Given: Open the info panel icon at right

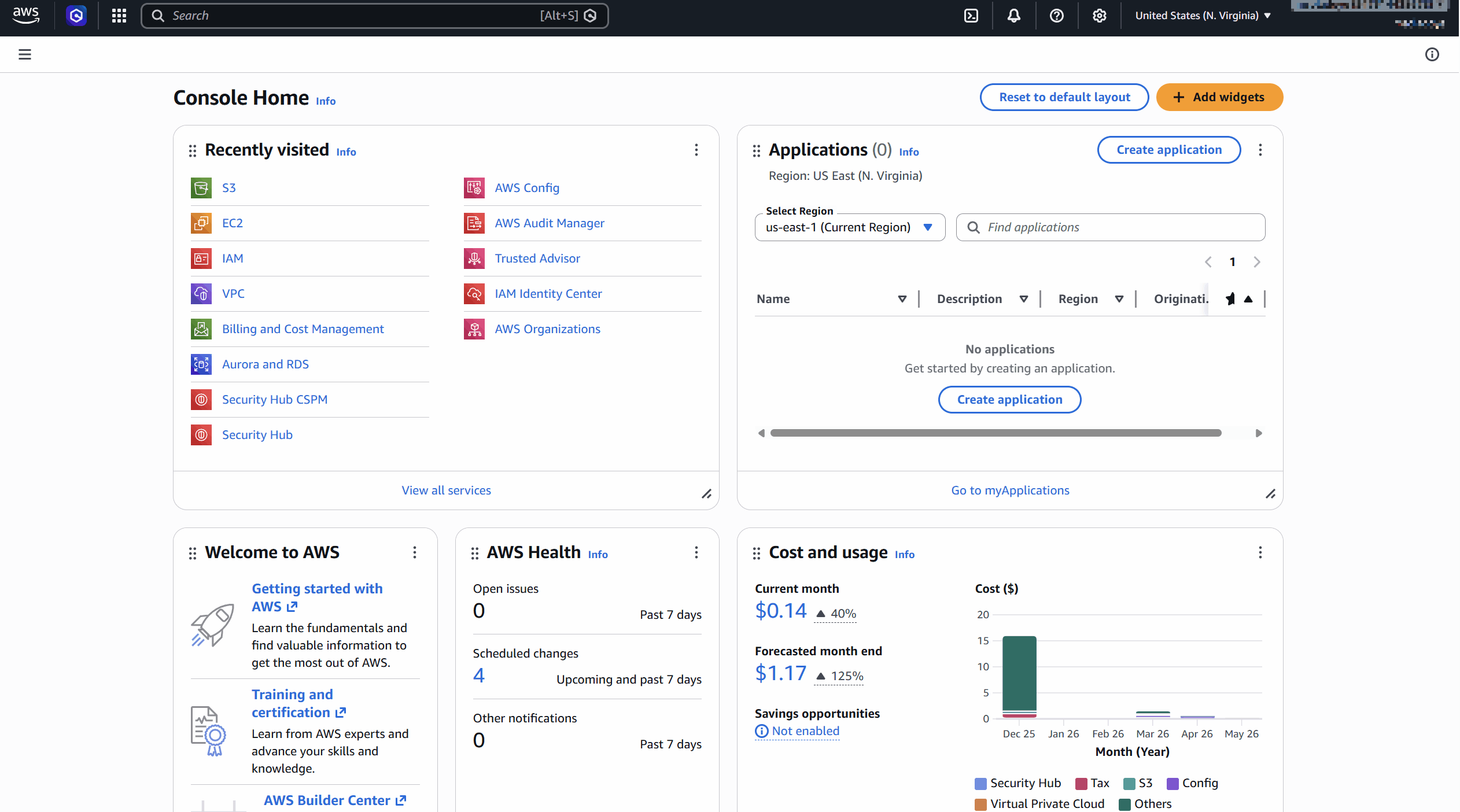Looking at the screenshot, I should point(1432,54).
